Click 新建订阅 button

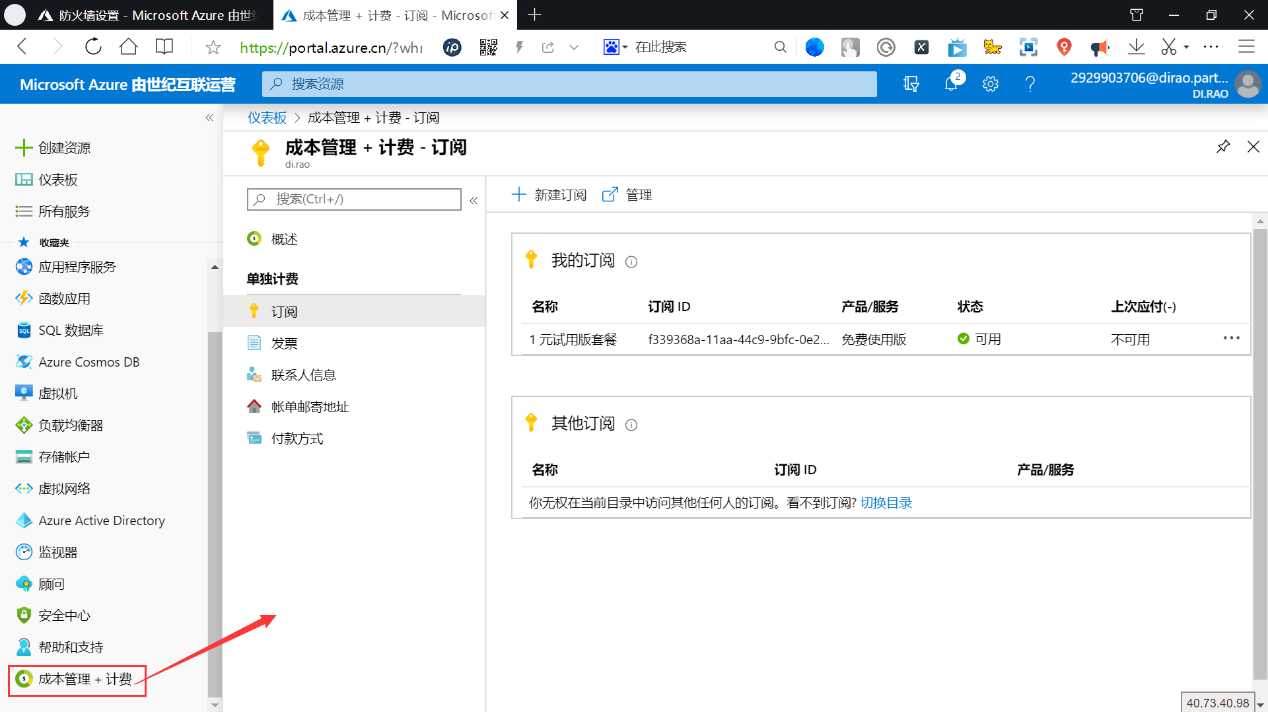tap(549, 195)
